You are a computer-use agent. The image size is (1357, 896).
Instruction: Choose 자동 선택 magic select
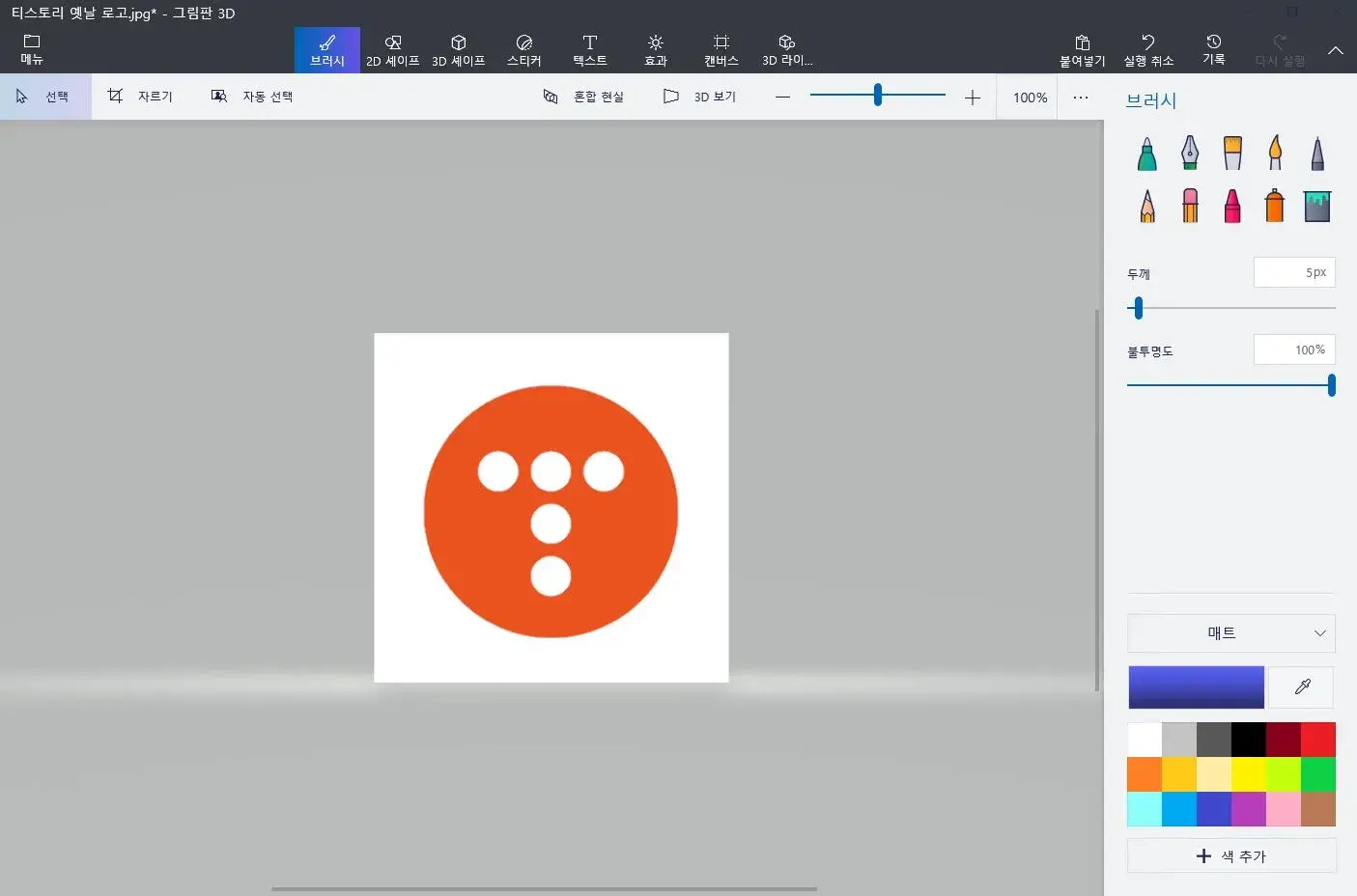[253, 97]
